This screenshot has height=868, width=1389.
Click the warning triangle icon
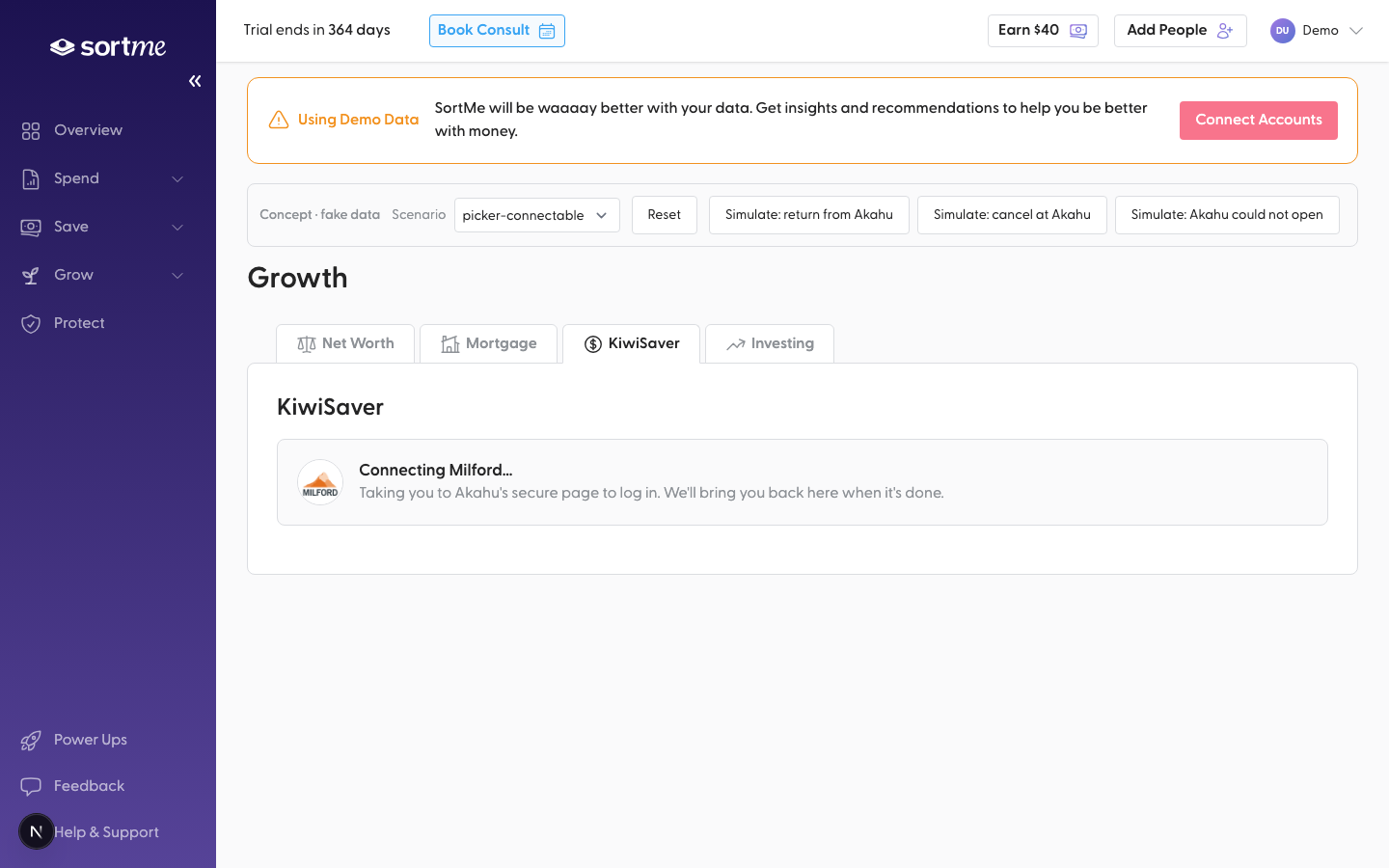pos(279,120)
